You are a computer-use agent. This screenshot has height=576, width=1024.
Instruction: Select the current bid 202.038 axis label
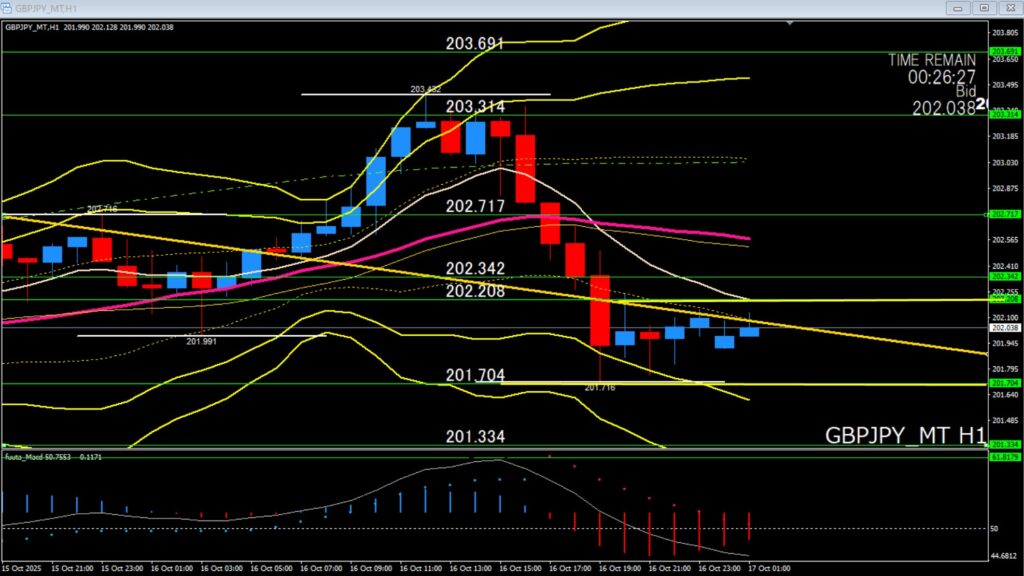point(1004,327)
